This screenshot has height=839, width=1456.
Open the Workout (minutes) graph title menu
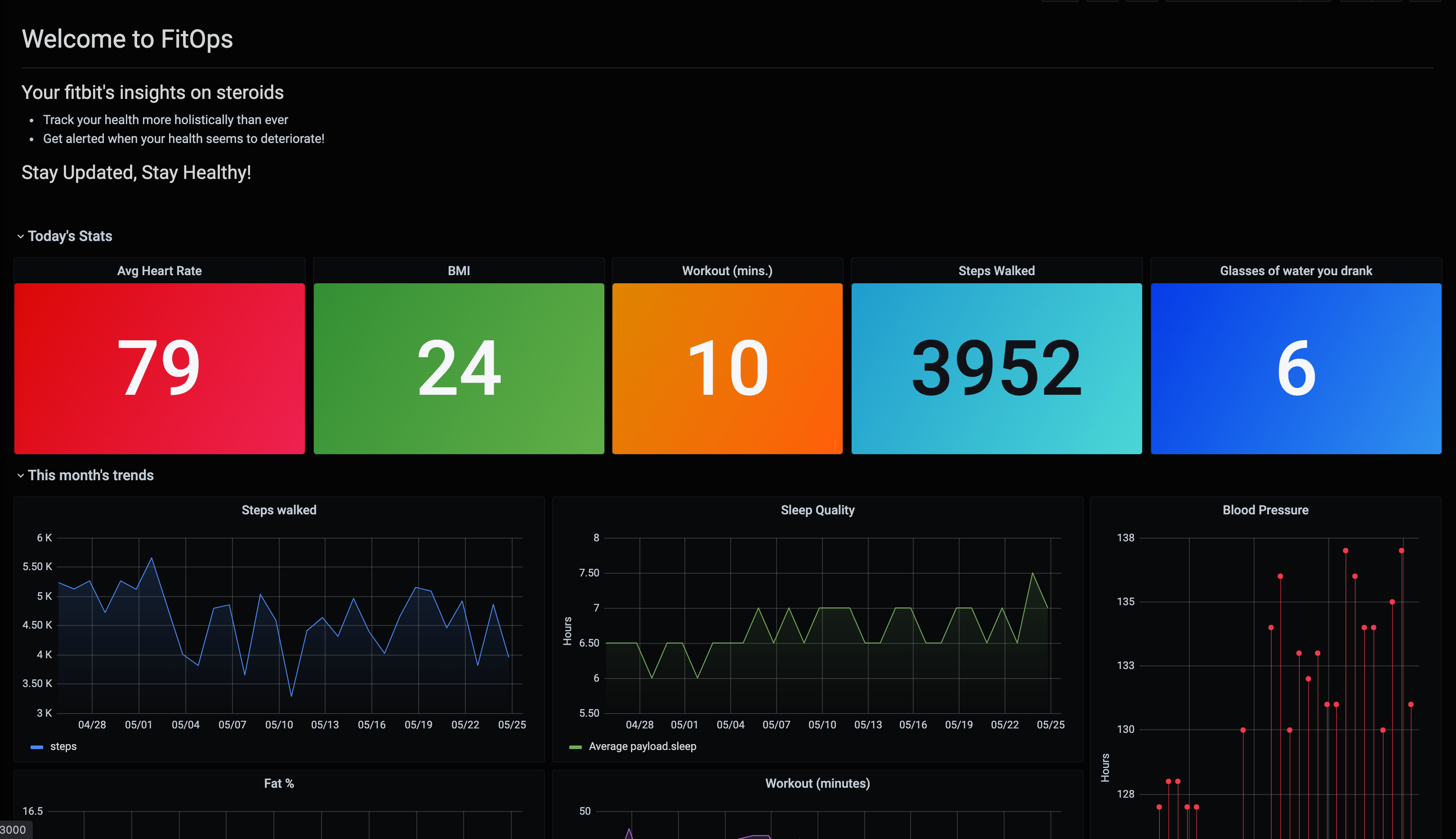point(817,783)
